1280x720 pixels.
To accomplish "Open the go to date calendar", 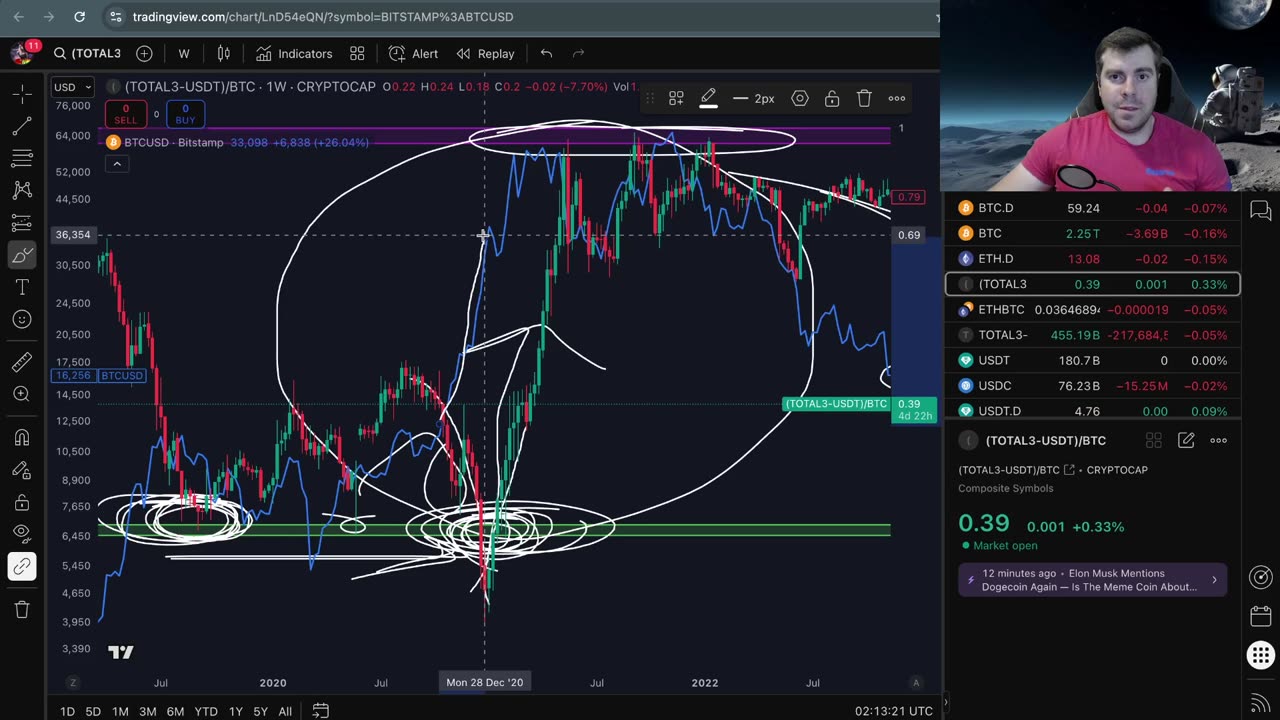I will pyautogui.click(x=320, y=710).
